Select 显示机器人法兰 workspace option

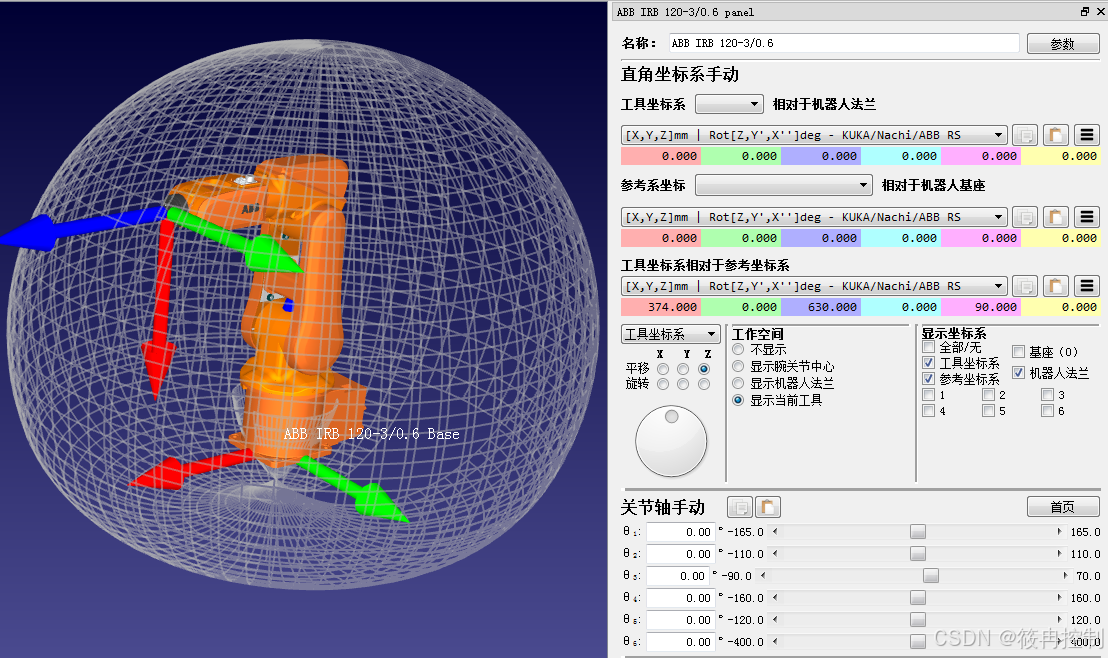(738, 383)
